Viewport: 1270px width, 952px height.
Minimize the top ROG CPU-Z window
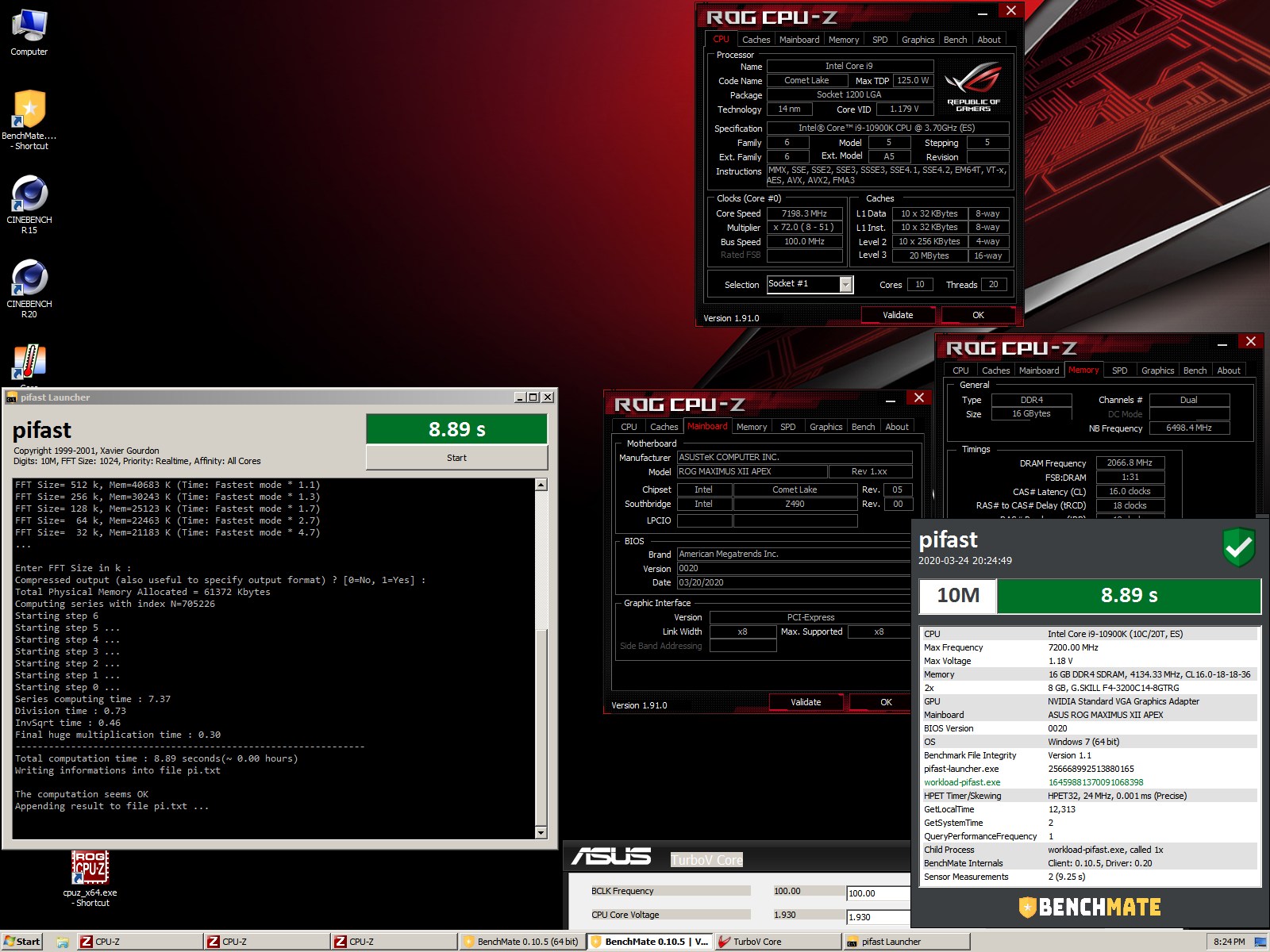coord(983,12)
